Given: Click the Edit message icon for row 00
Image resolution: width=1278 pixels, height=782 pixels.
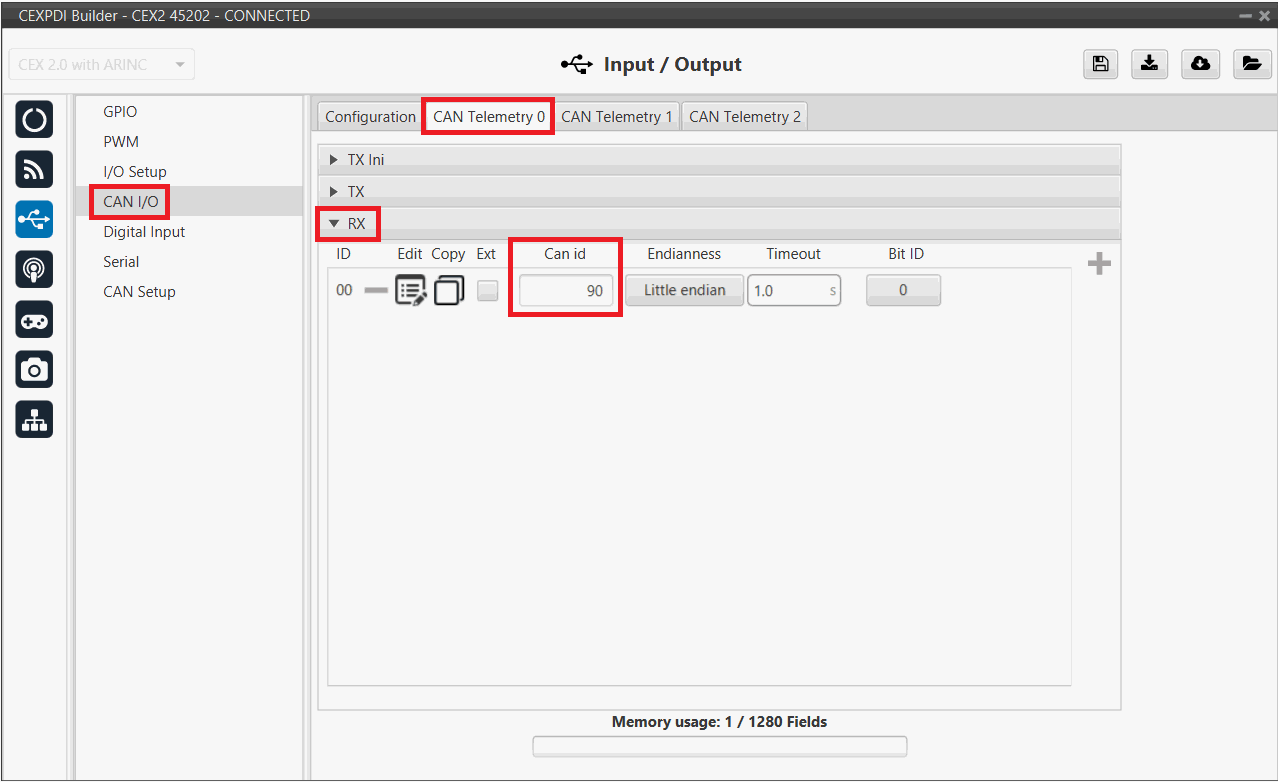Looking at the screenshot, I should pos(410,291).
